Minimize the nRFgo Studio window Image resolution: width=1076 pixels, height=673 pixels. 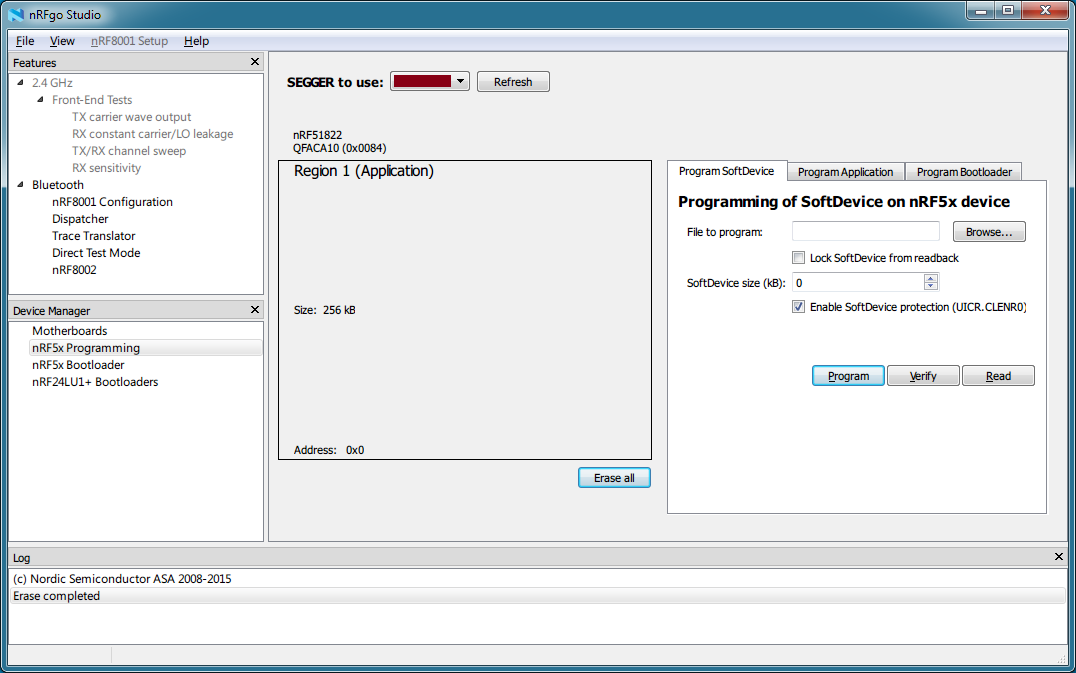click(981, 10)
